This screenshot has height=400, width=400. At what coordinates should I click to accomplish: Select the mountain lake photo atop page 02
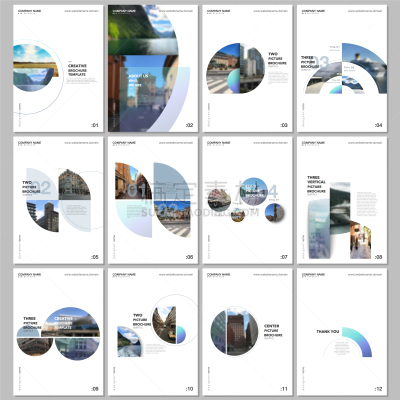tap(143, 30)
